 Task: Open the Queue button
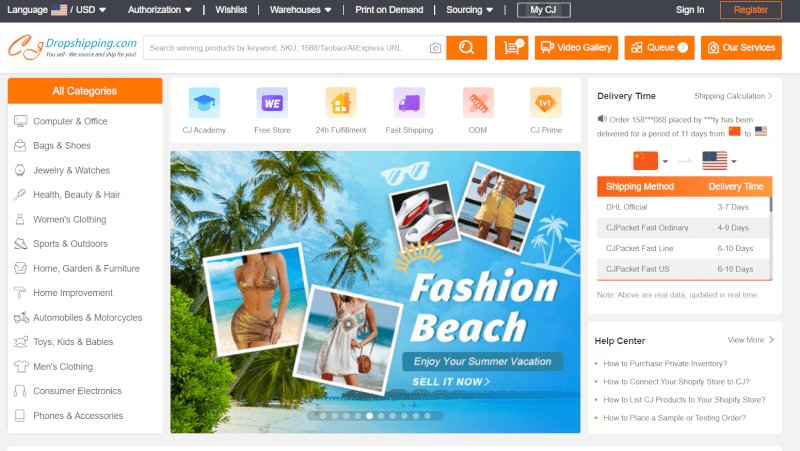tap(659, 47)
